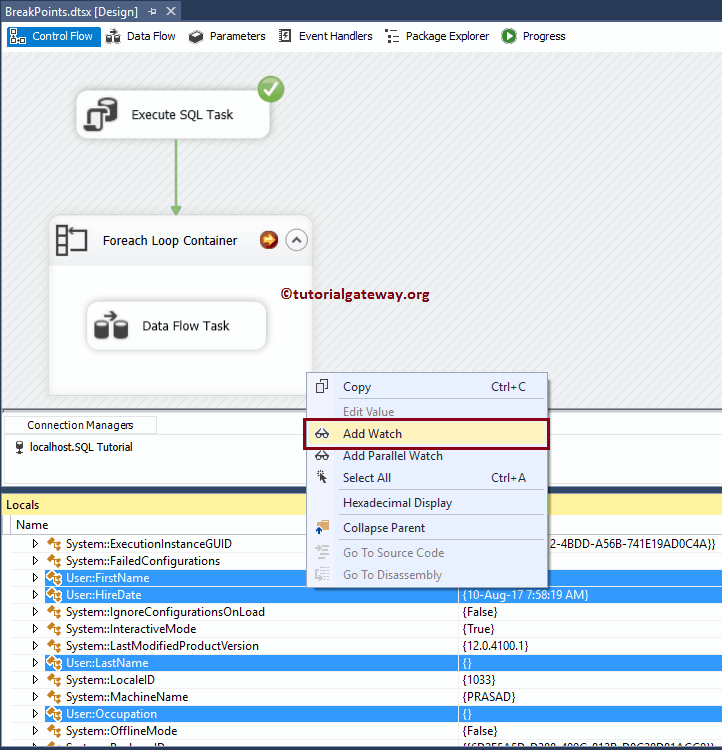
Task: Click the {1033} LocaleID value
Action: click(x=479, y=680)
